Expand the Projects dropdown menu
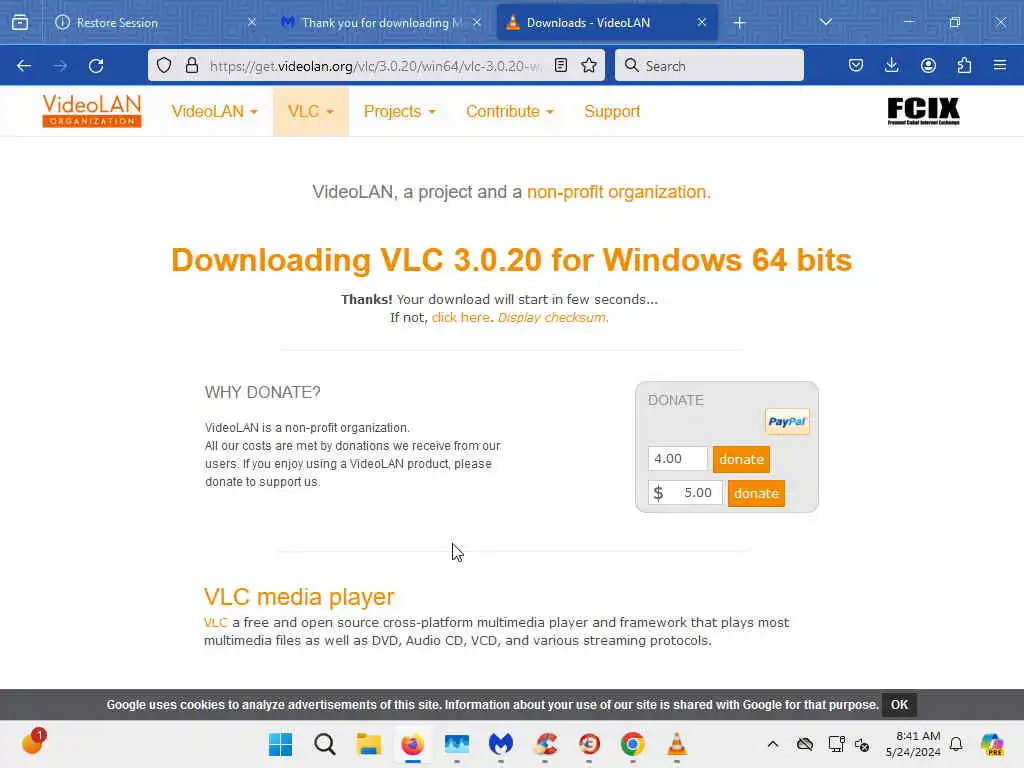Screen dimensions: 1024x768 (399, 112)
